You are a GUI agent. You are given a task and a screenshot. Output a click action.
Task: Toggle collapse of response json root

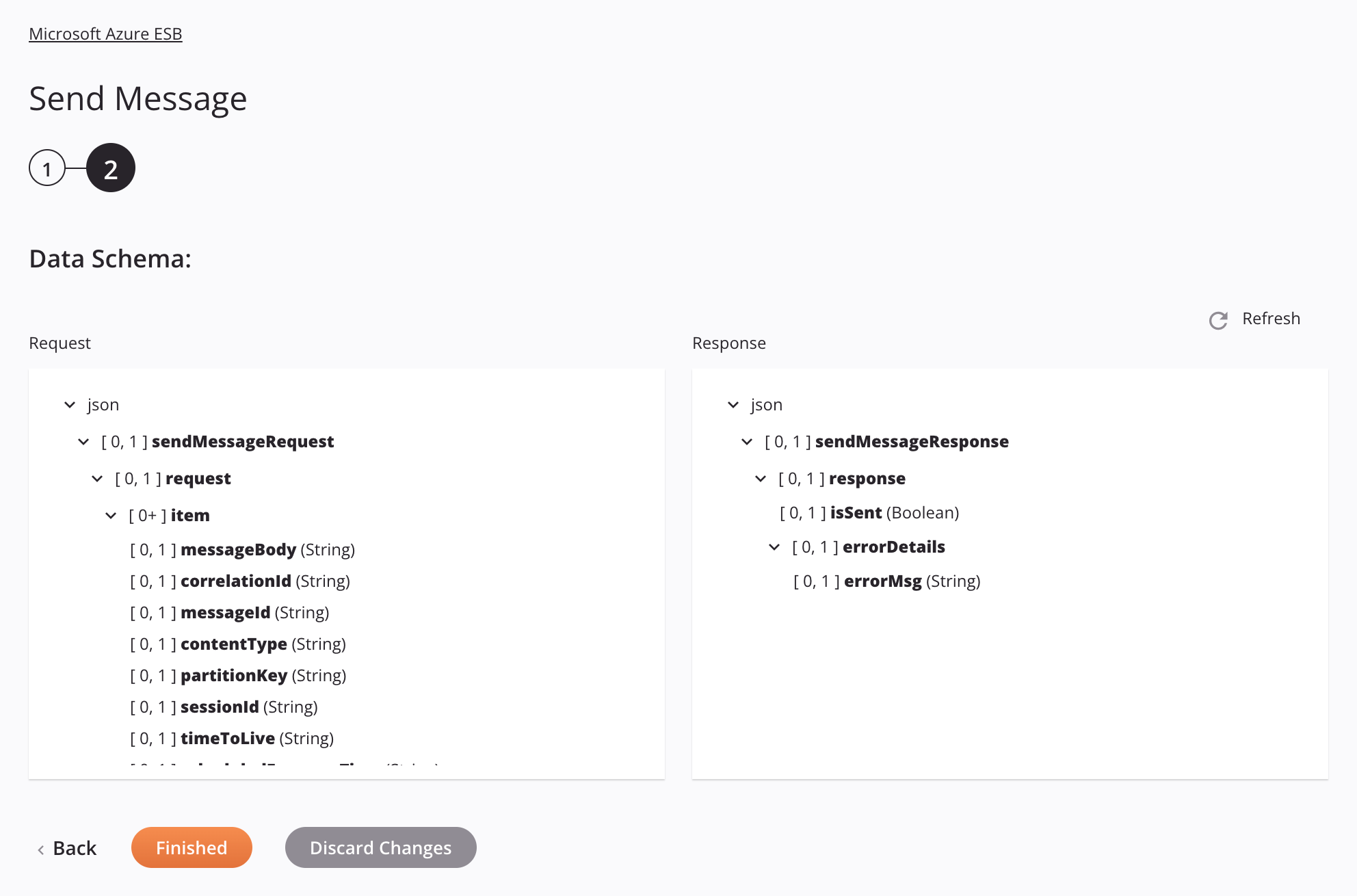point(731,404)
